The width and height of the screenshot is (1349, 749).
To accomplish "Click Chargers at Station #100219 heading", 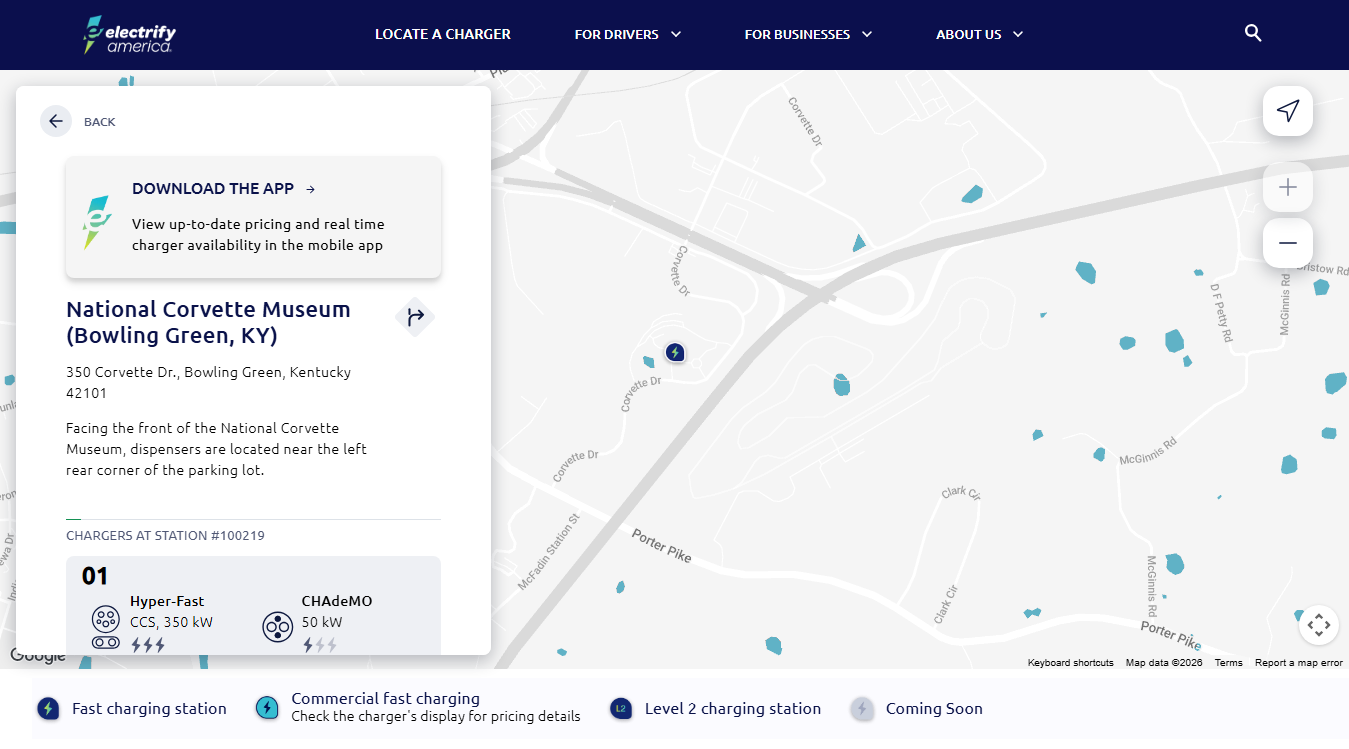I will 165,536.
